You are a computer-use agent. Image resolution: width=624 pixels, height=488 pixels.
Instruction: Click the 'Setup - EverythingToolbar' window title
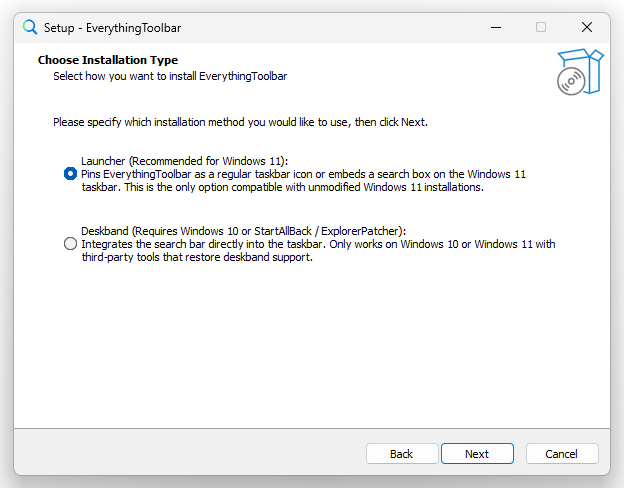tap(113, 28)
